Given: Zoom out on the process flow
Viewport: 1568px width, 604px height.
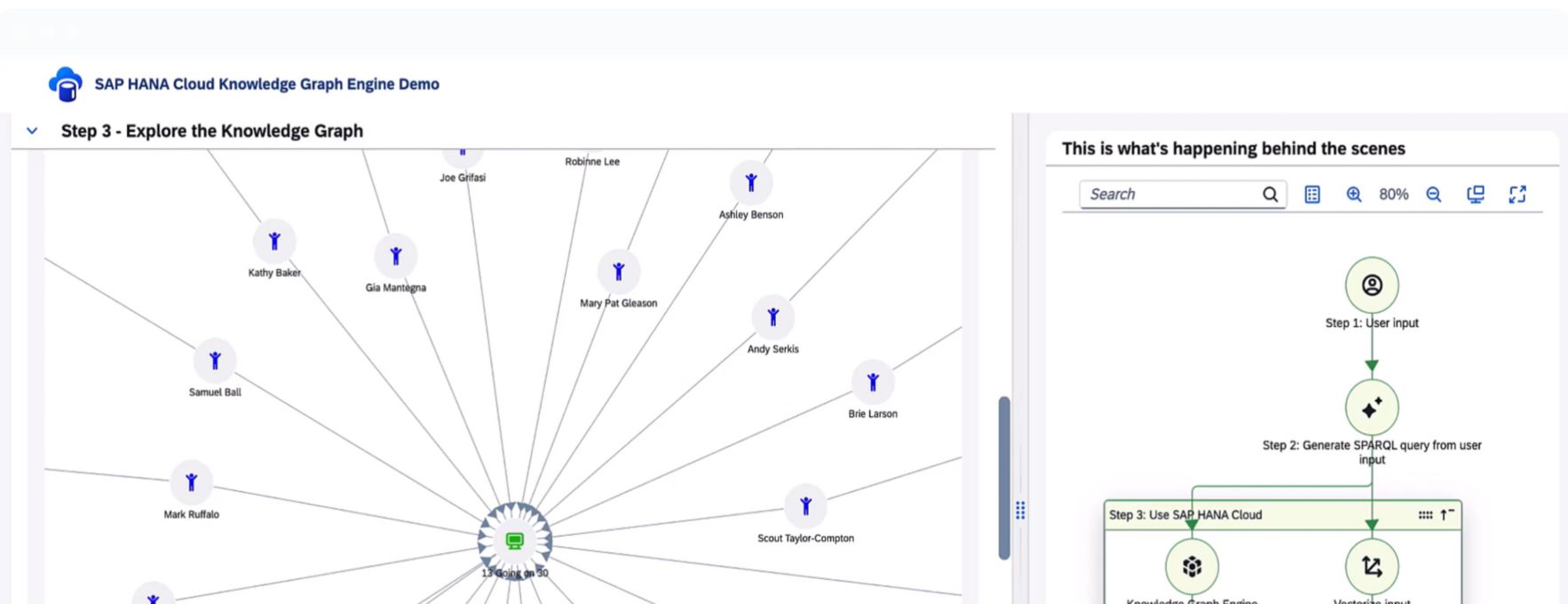Looking at the screenshot, I should point(1434,195).
